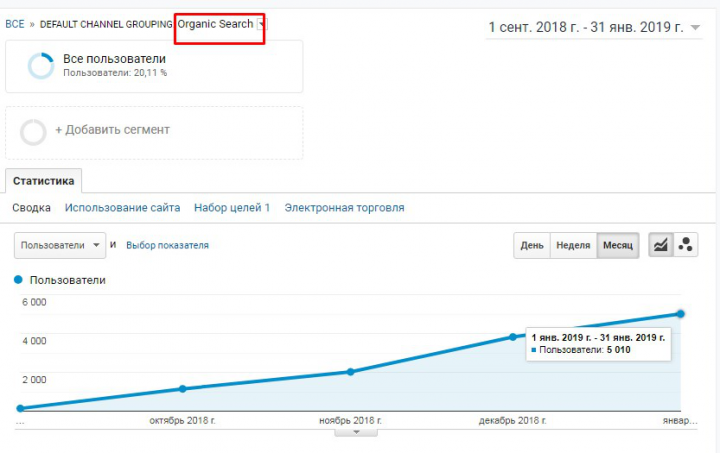Set chart granularity to Месяц
The width and height of the screenshot is (720, 453).
click(x=618, y=246)
